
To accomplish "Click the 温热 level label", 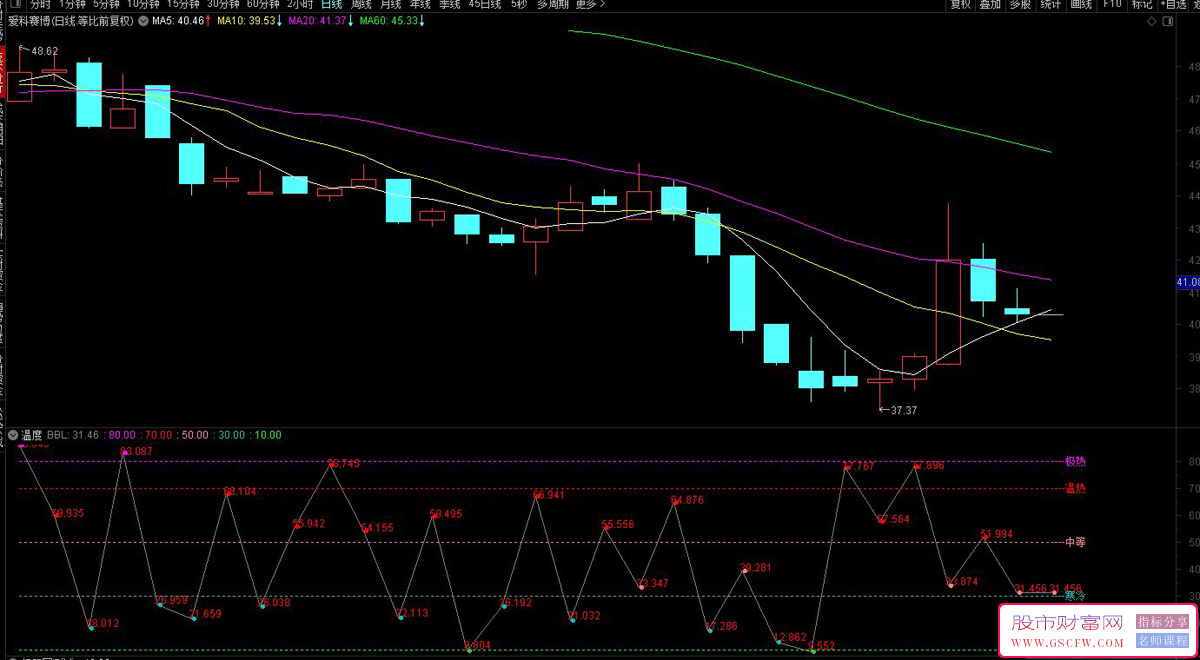I will pyautogui.click(x=1075, y=489).
